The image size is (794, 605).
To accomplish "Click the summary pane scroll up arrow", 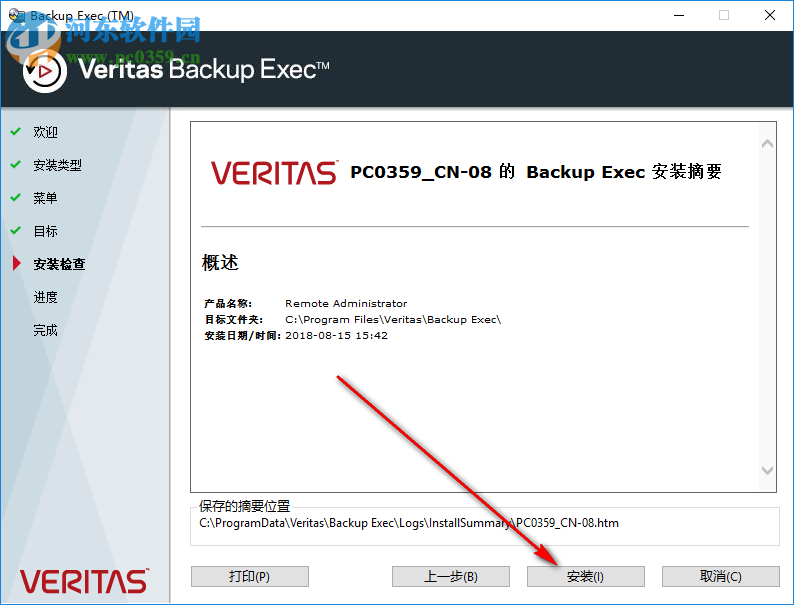I will tap(767, 144).
